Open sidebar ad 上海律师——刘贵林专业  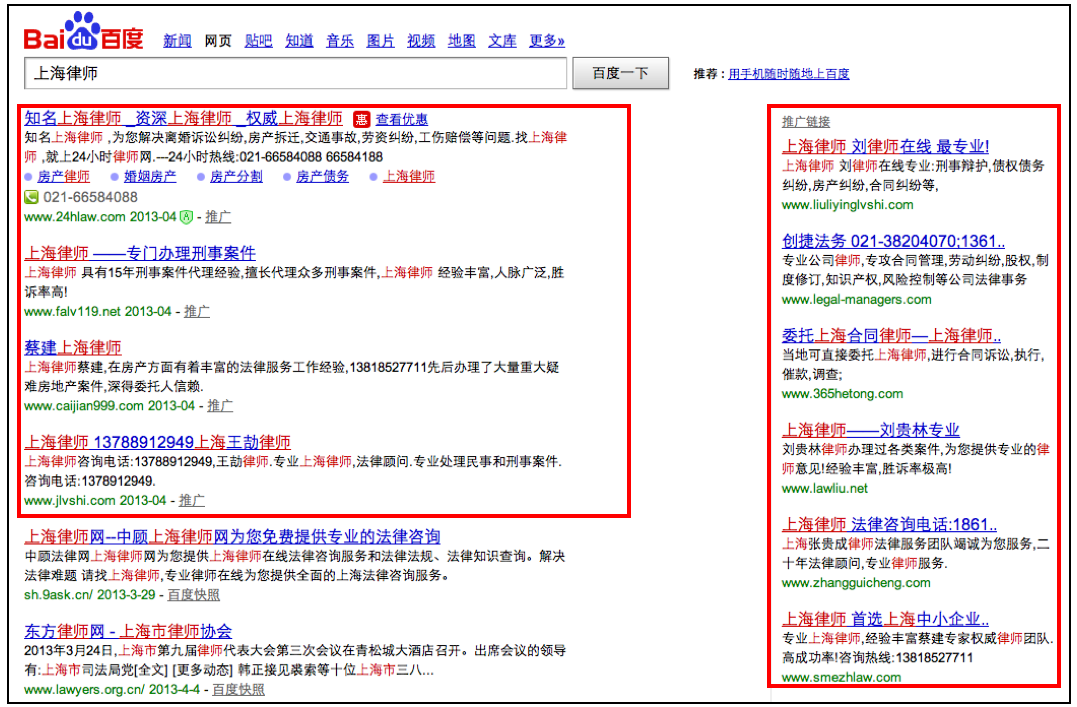[871, 430]
